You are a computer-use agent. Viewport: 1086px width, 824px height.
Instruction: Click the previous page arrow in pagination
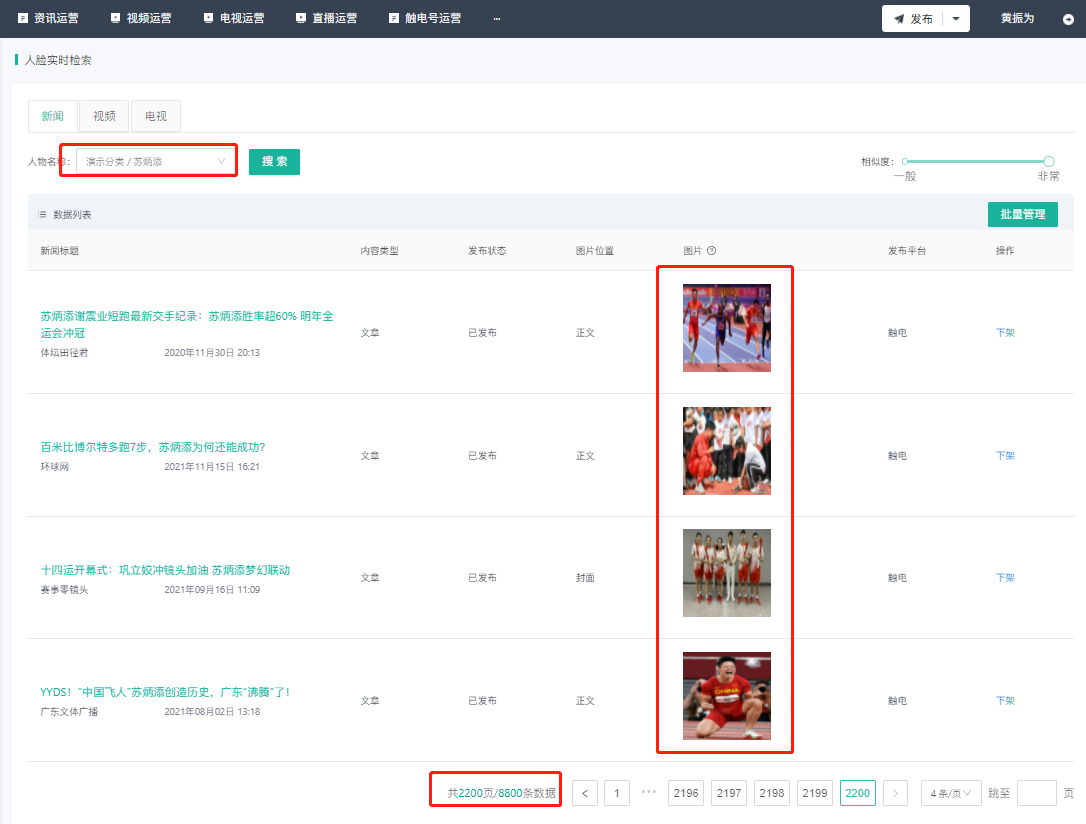[585, 793]
